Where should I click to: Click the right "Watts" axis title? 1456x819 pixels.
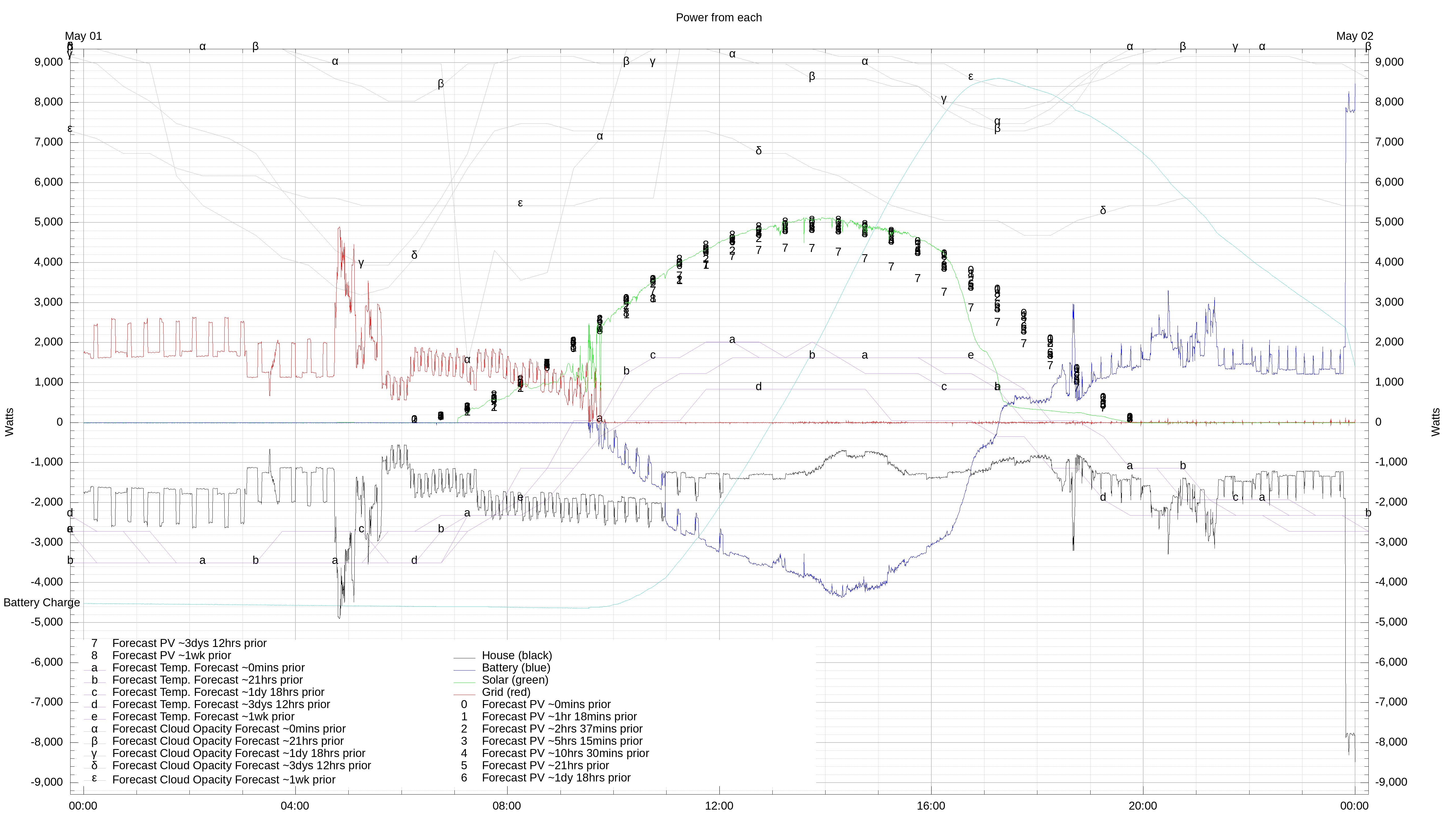1436,422
